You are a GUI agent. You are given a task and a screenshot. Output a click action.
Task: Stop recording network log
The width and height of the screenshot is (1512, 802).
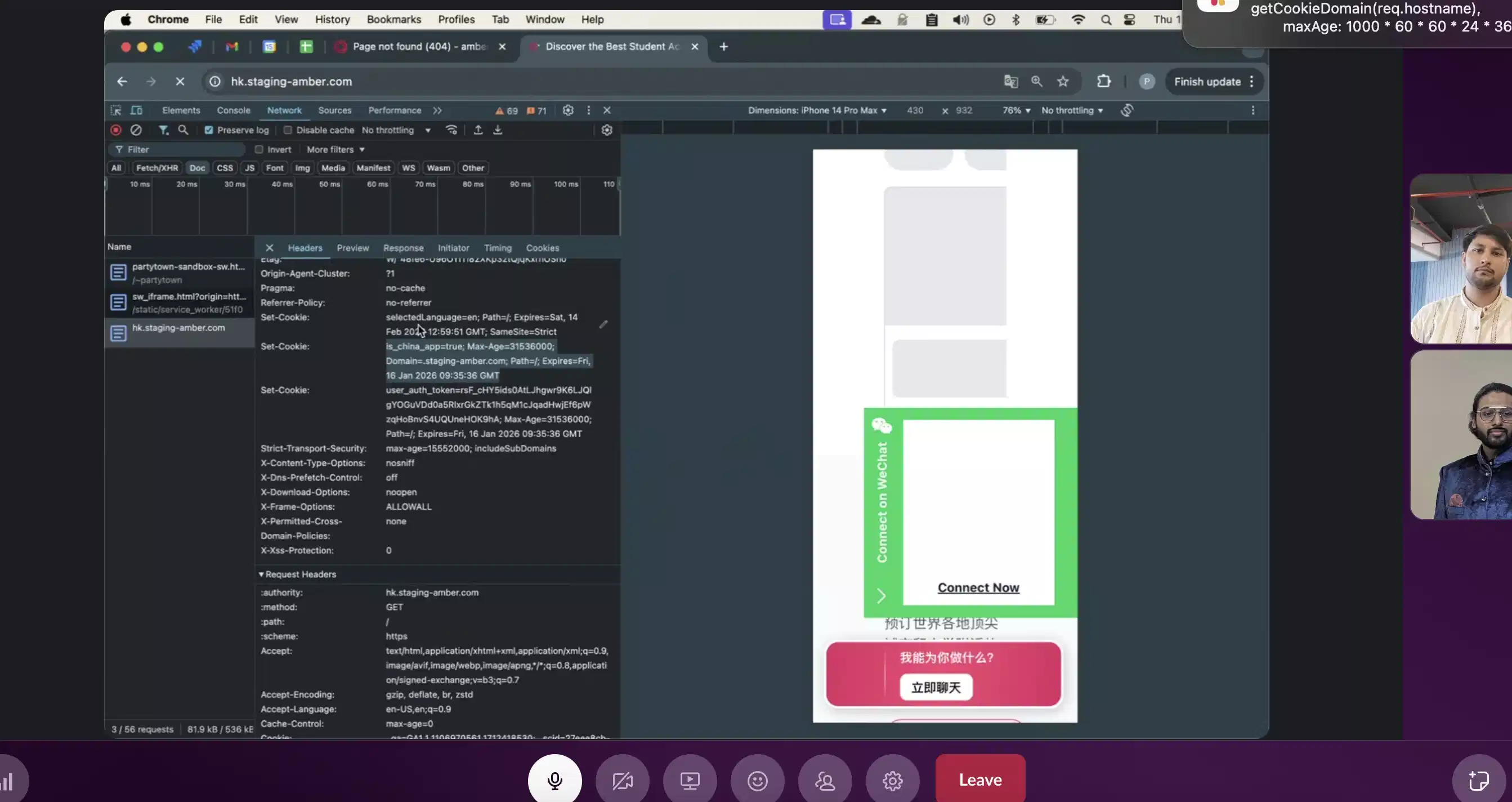pos(115,130)
